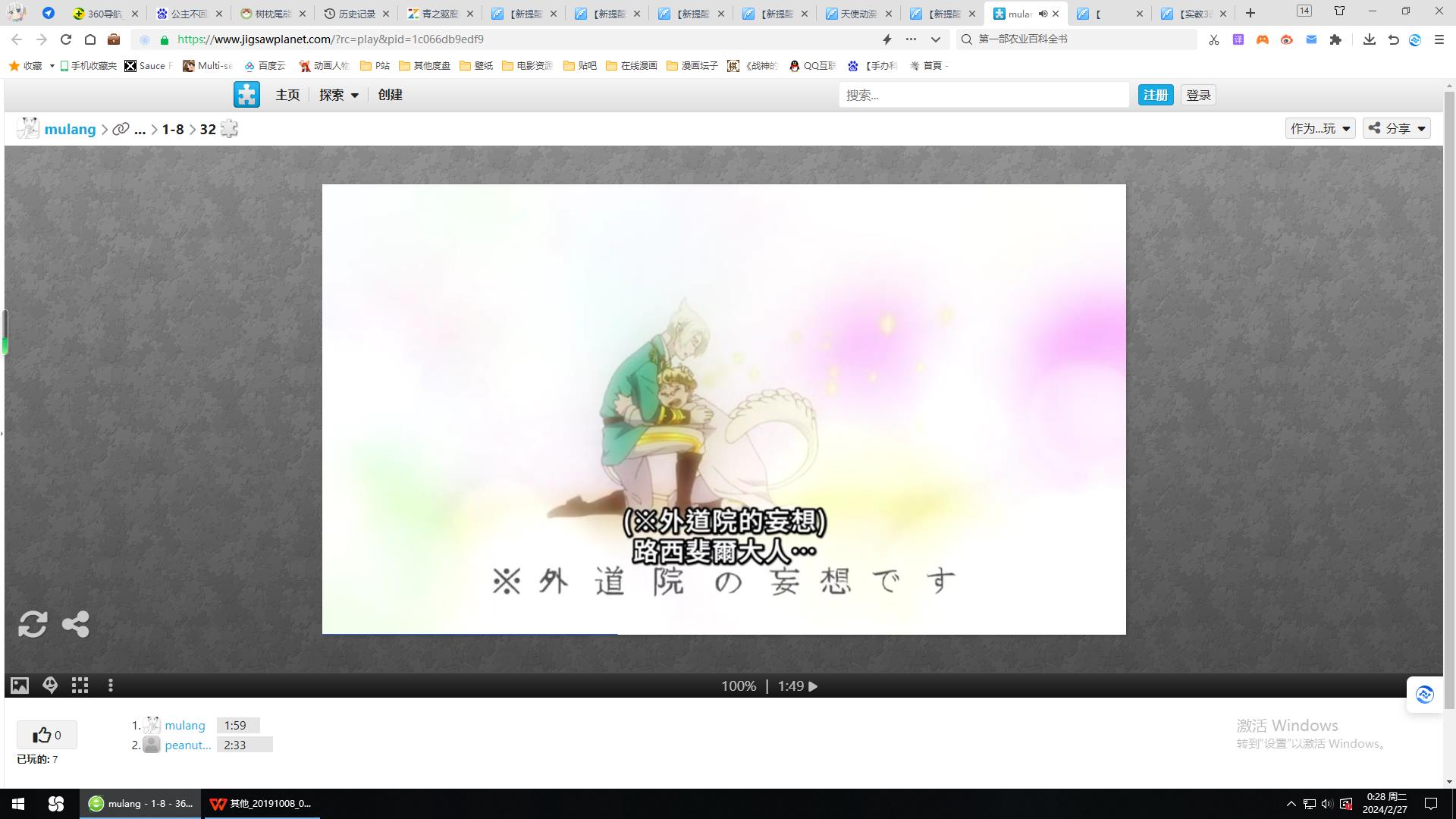This screenshot has height=819, width=1456.
Task: Open the 分享 share dropdown
Action: [1396, 128]
